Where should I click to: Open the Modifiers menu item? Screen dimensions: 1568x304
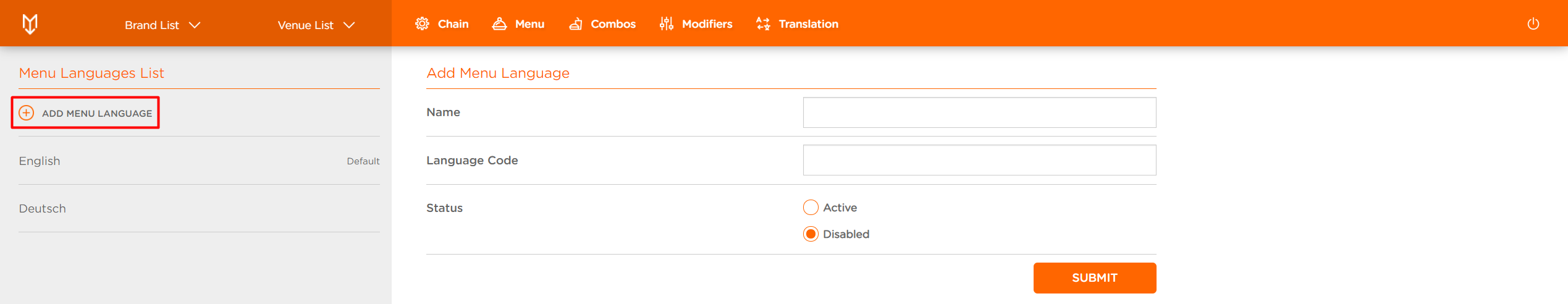(x=696, y=24)
